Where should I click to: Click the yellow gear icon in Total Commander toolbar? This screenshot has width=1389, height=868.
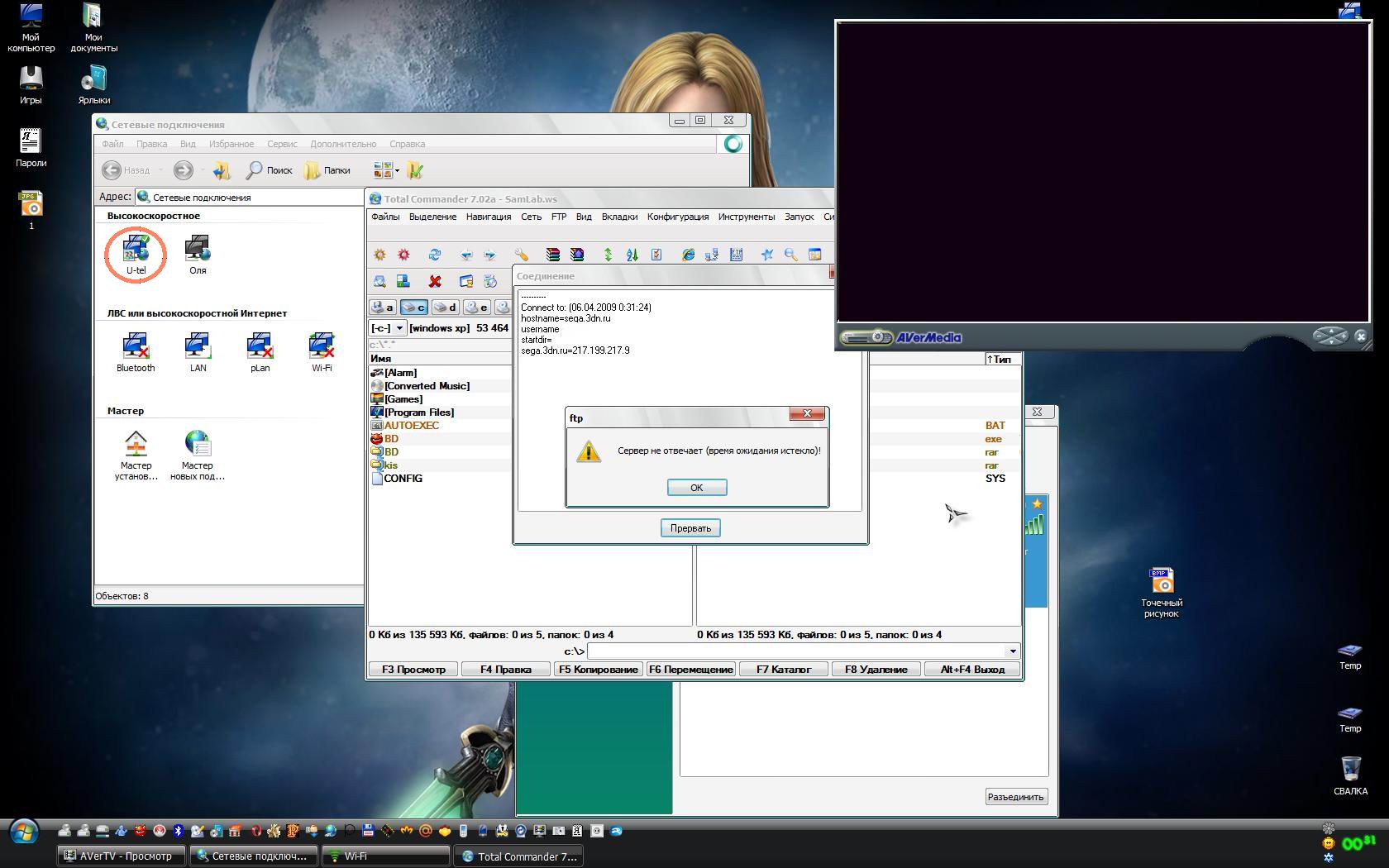pyautogui.click(x=379, y=255)
